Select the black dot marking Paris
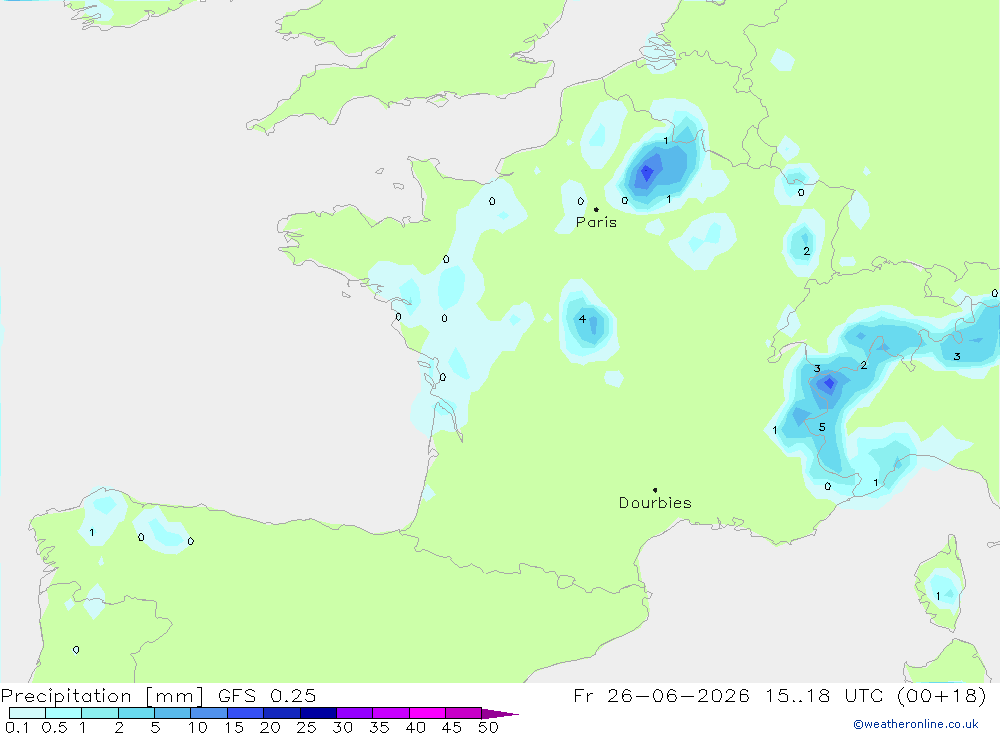Viewport: 1000px width, 733px height. (x=596, y=209)
